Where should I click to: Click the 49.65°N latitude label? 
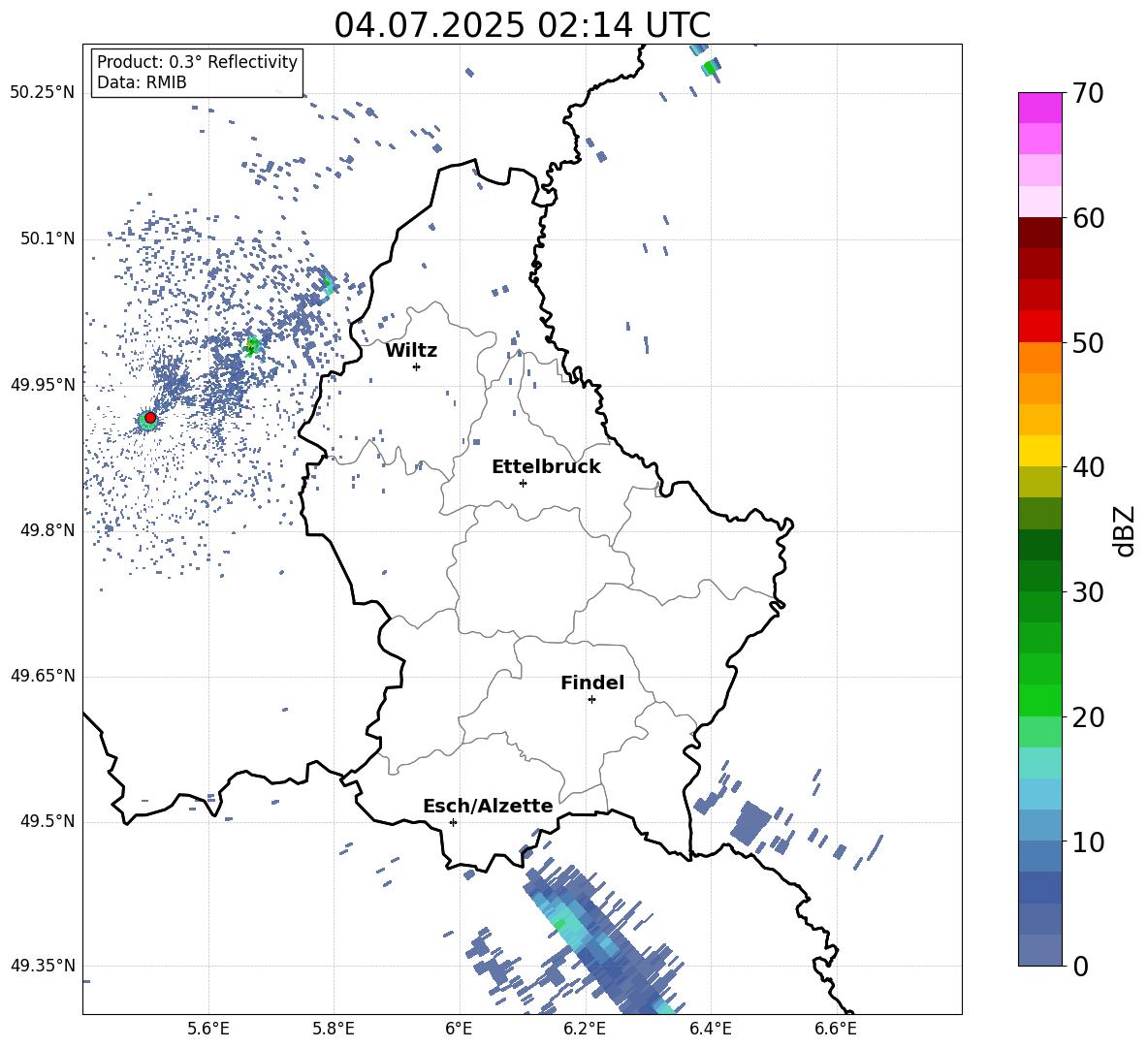click(x=42, y=676)
